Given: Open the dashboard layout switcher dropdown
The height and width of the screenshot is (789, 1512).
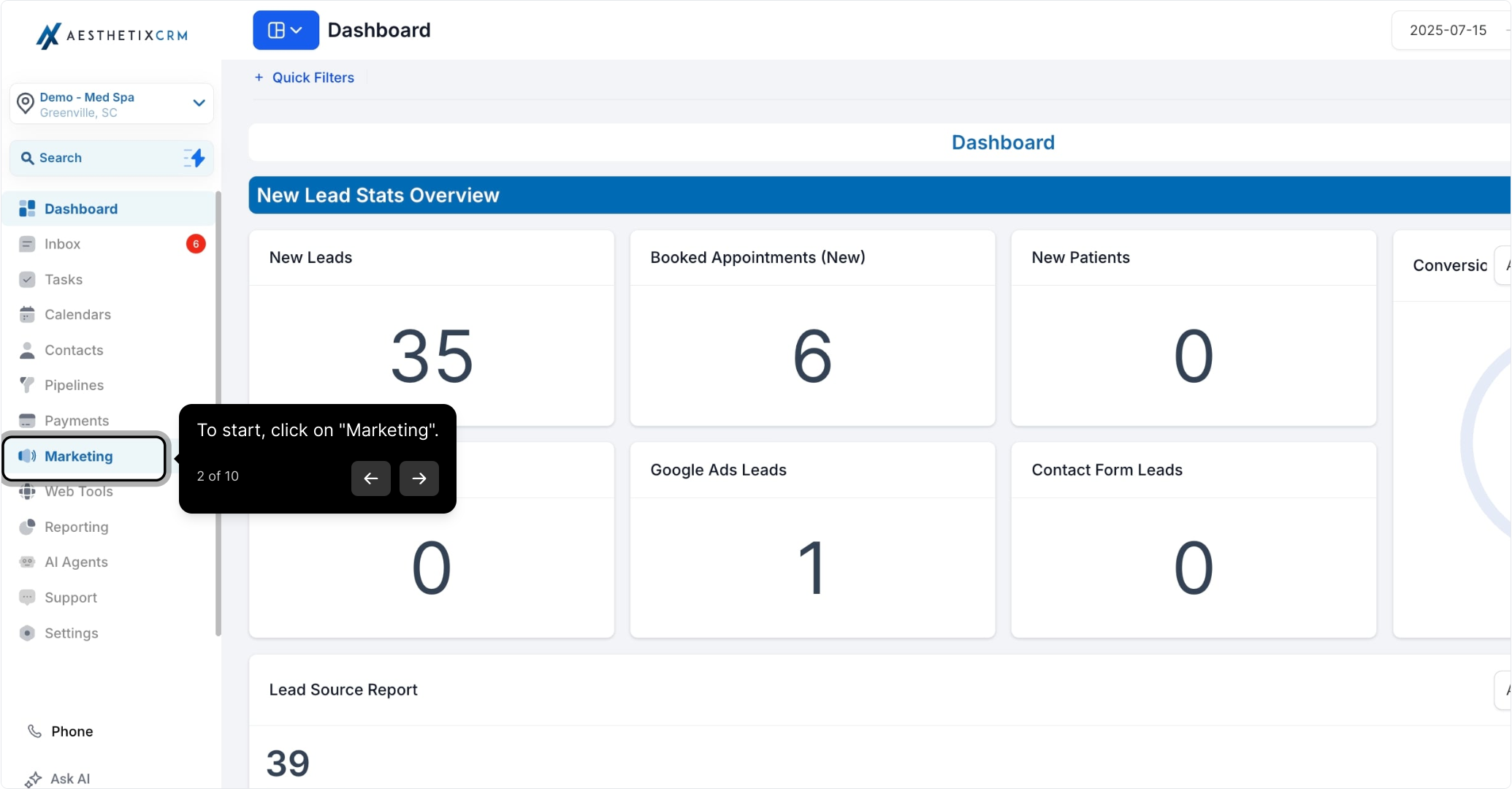Looking at the screenshot, I should 286,30.
